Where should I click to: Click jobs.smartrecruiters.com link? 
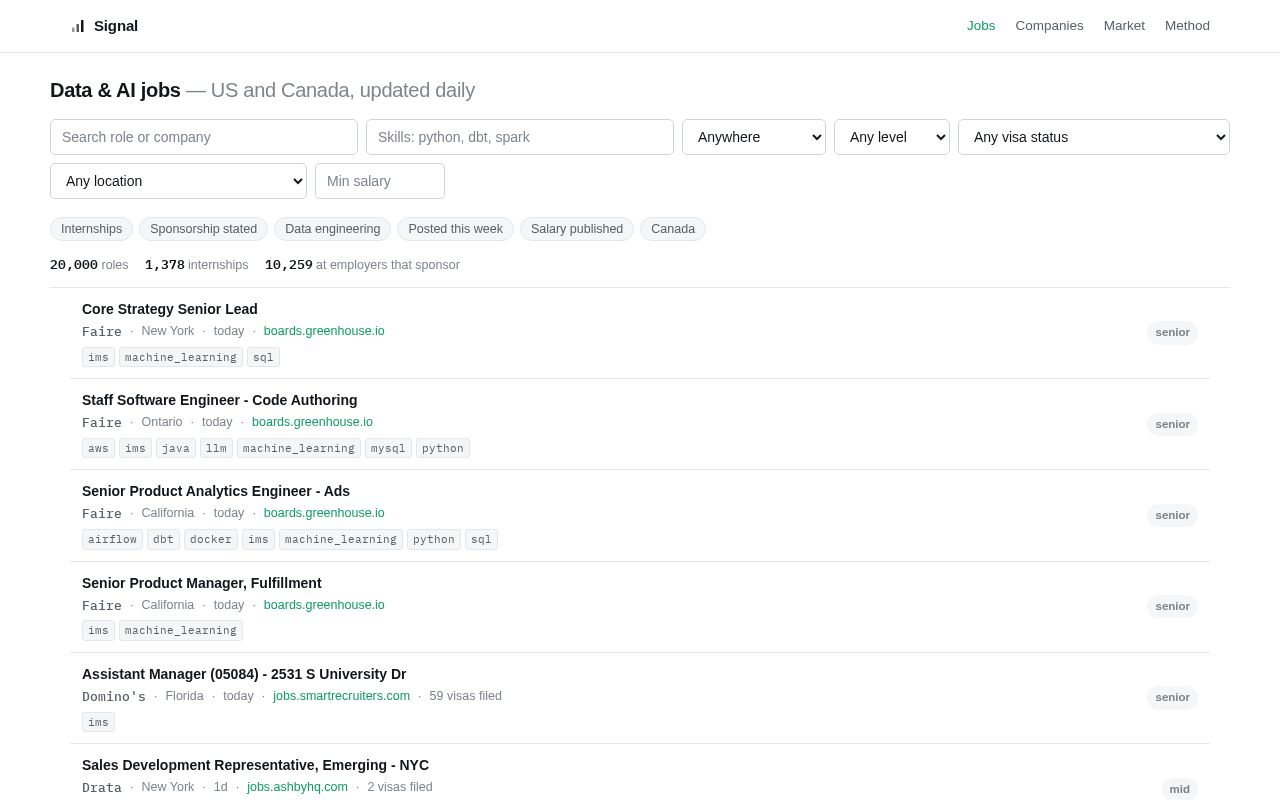pos(341,696)
